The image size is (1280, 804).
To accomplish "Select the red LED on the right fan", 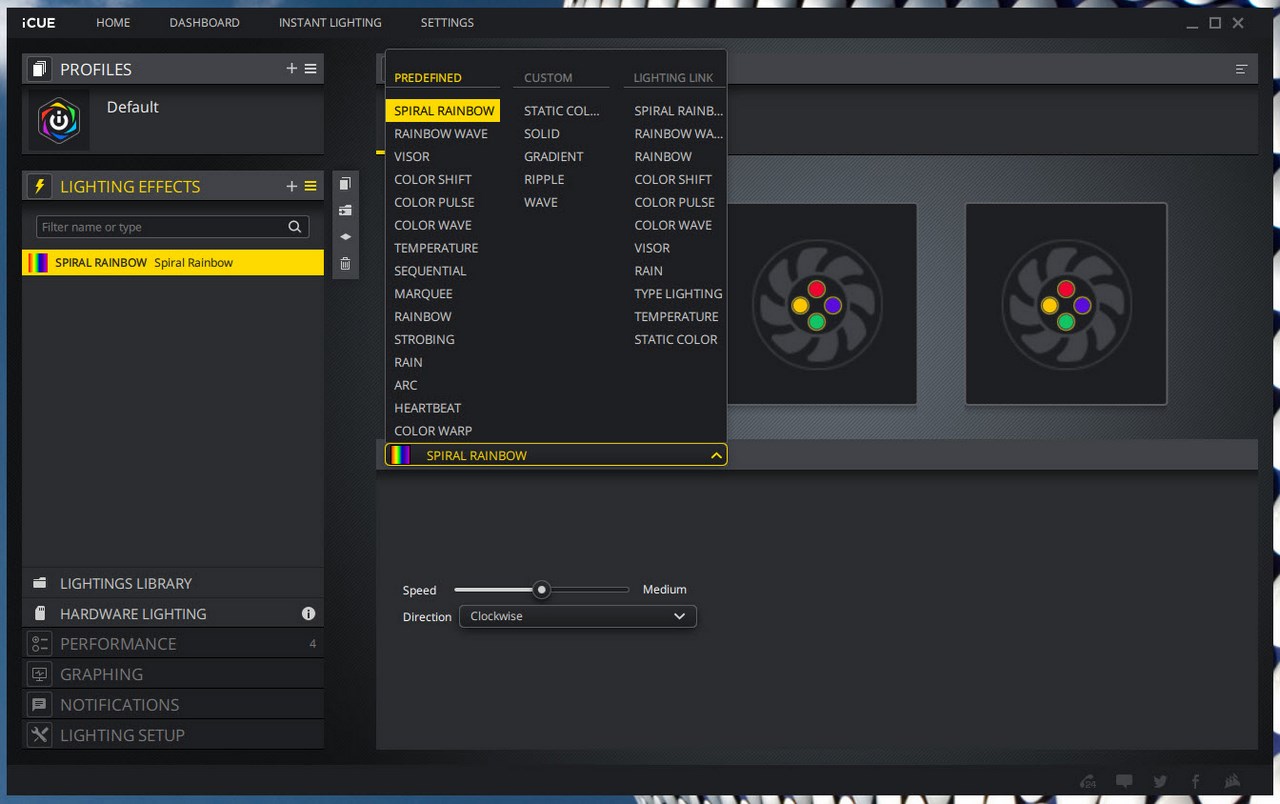I will pyautogui.click(x=1066, y=289).
